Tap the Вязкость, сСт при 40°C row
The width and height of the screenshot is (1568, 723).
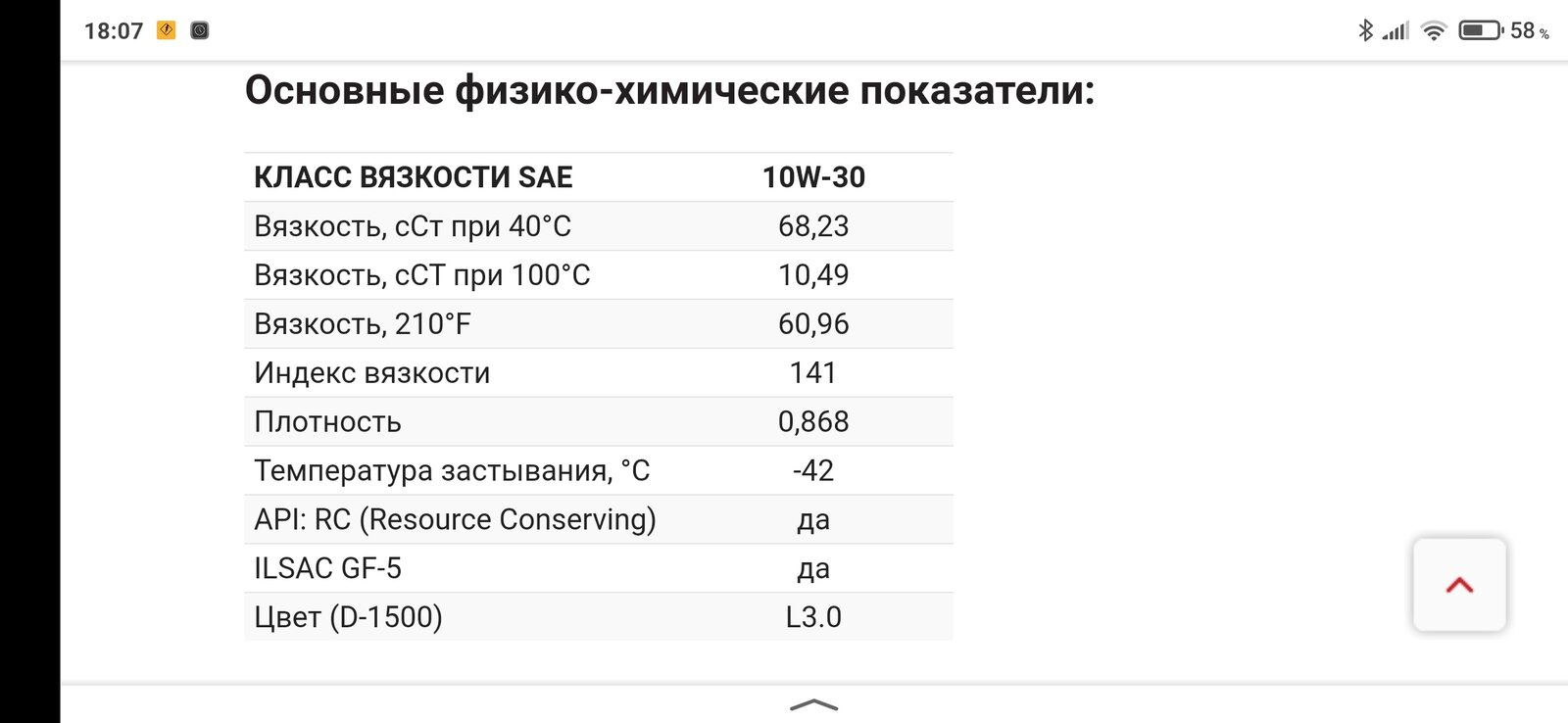[599, 226]
